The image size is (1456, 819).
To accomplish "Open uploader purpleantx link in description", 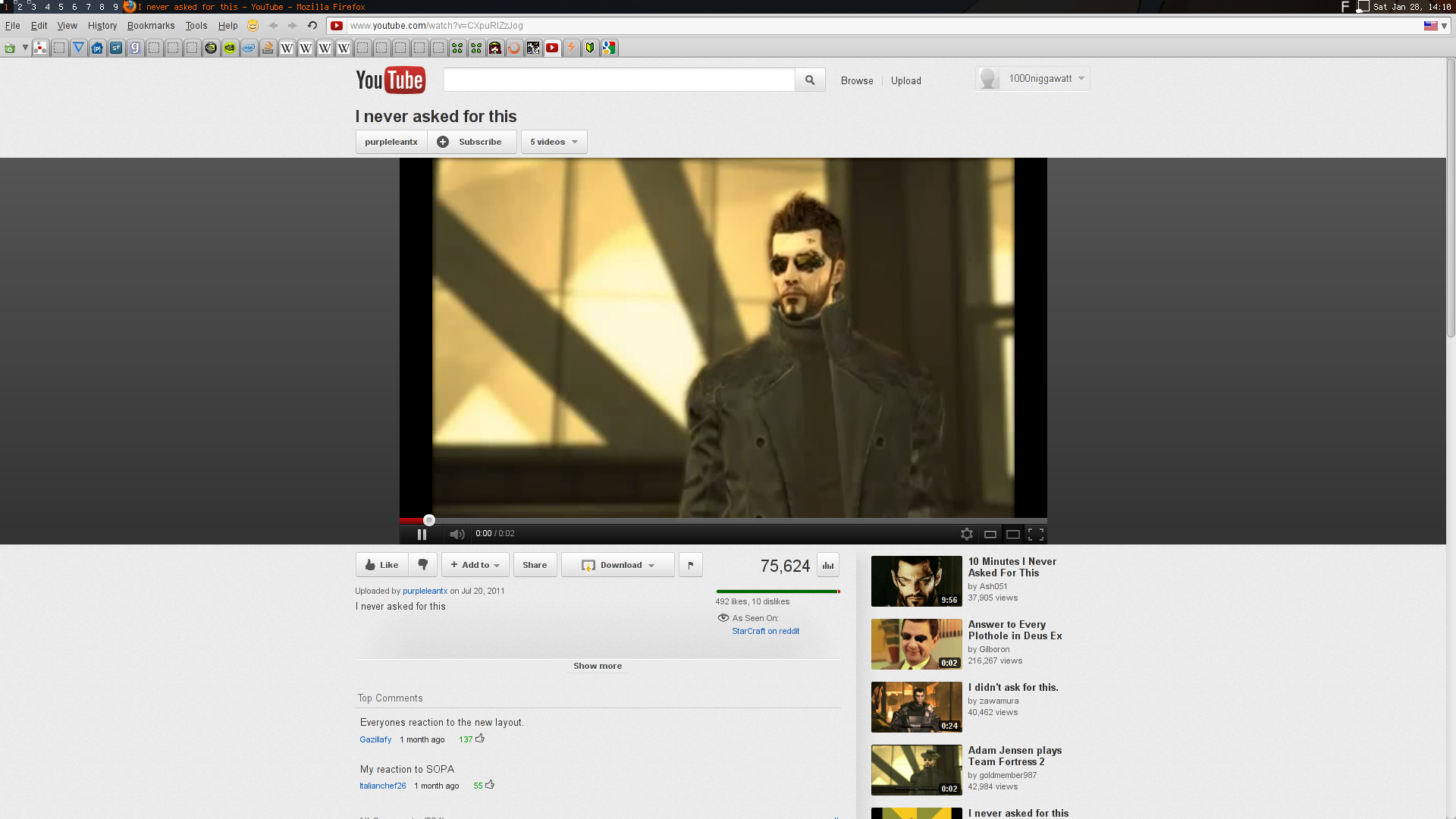I will tap(425, 591).
